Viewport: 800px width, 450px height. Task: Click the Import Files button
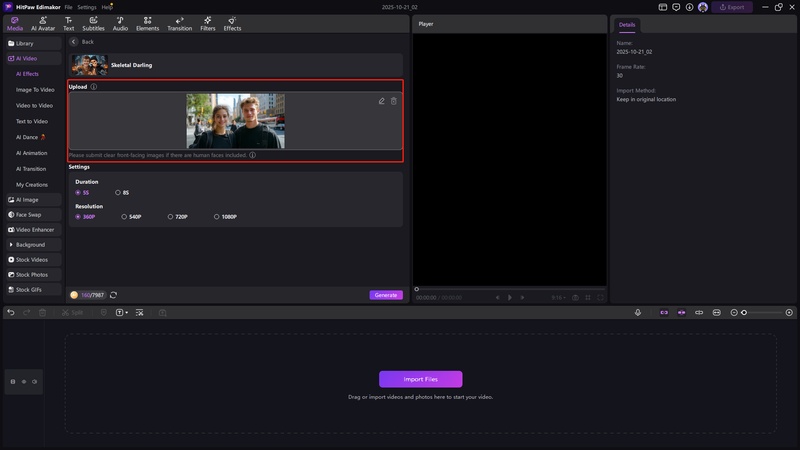(420, 379)
